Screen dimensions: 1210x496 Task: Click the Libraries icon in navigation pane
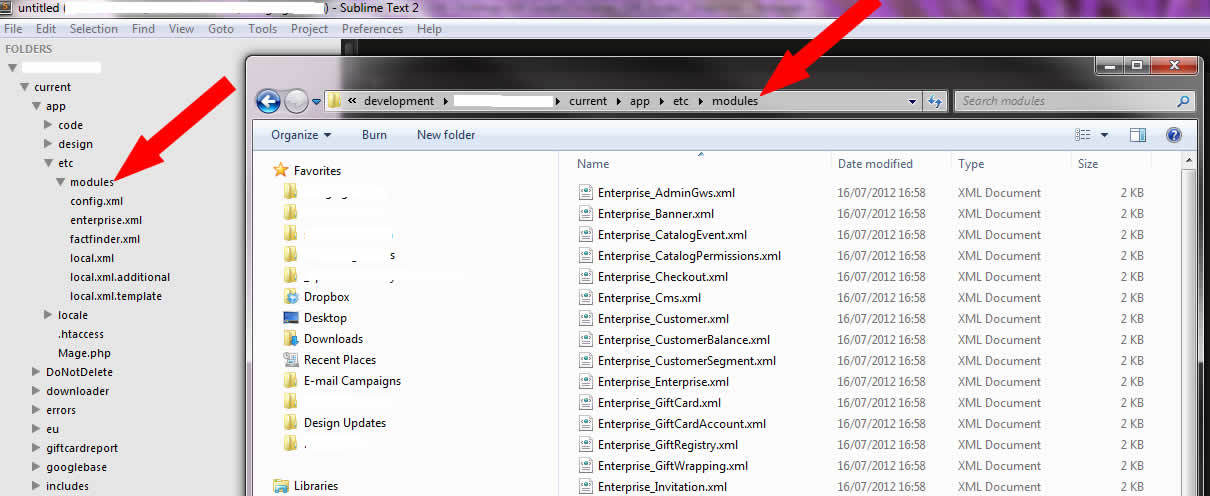[282, 486]
